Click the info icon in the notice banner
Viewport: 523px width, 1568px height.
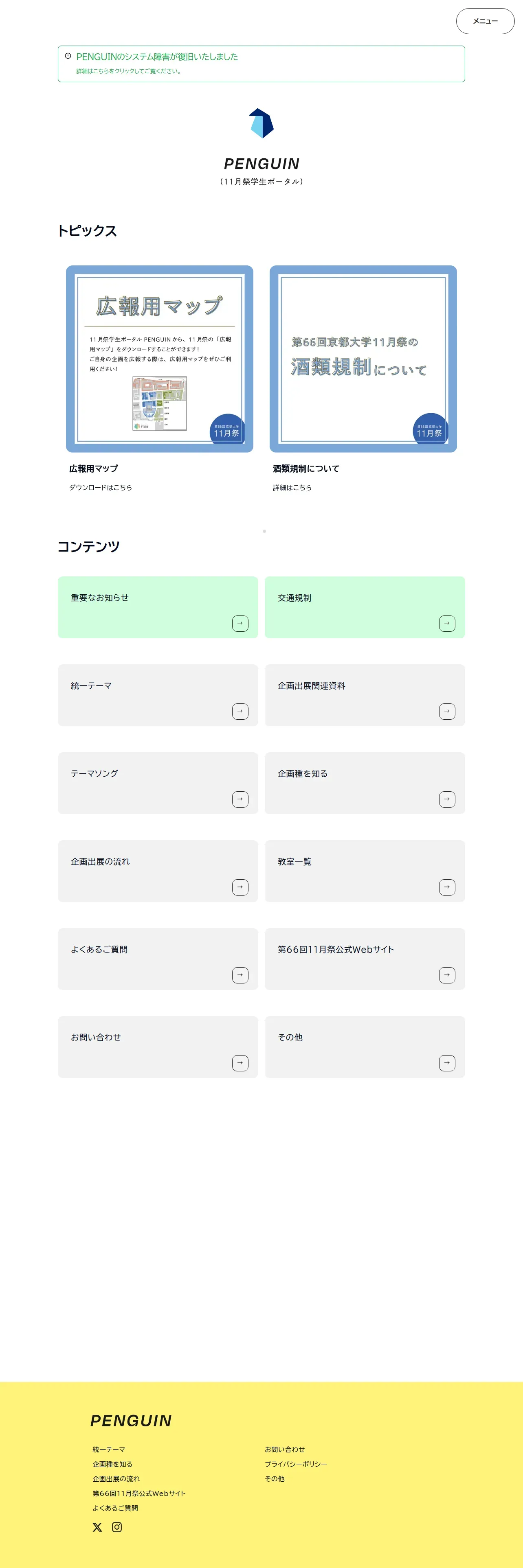tap(68, 56)
